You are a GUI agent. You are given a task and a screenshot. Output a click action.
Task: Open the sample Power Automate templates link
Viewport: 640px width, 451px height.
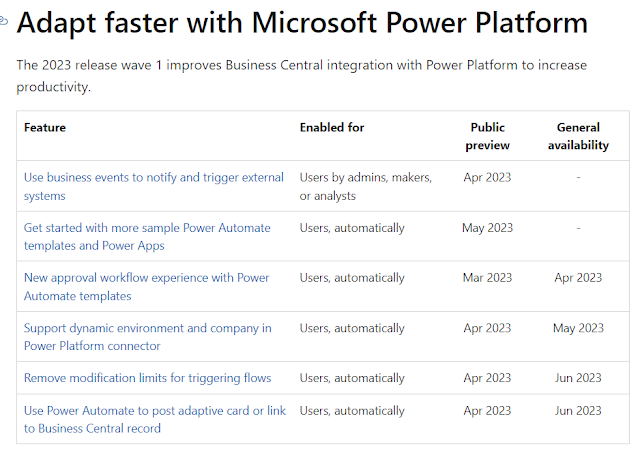[x=147, y=236]
